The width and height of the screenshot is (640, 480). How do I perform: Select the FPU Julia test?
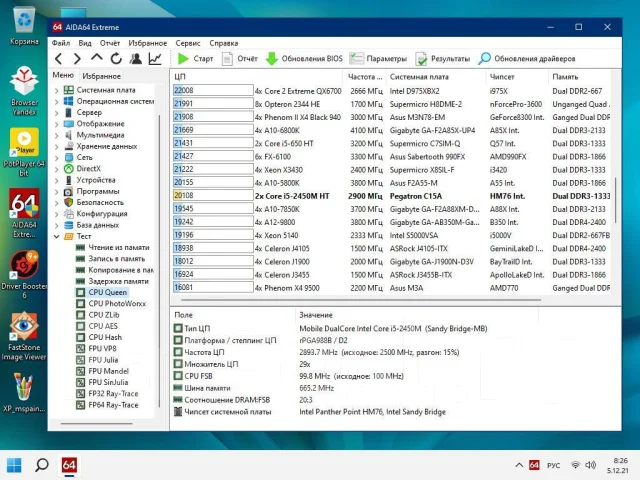[103, 360]
